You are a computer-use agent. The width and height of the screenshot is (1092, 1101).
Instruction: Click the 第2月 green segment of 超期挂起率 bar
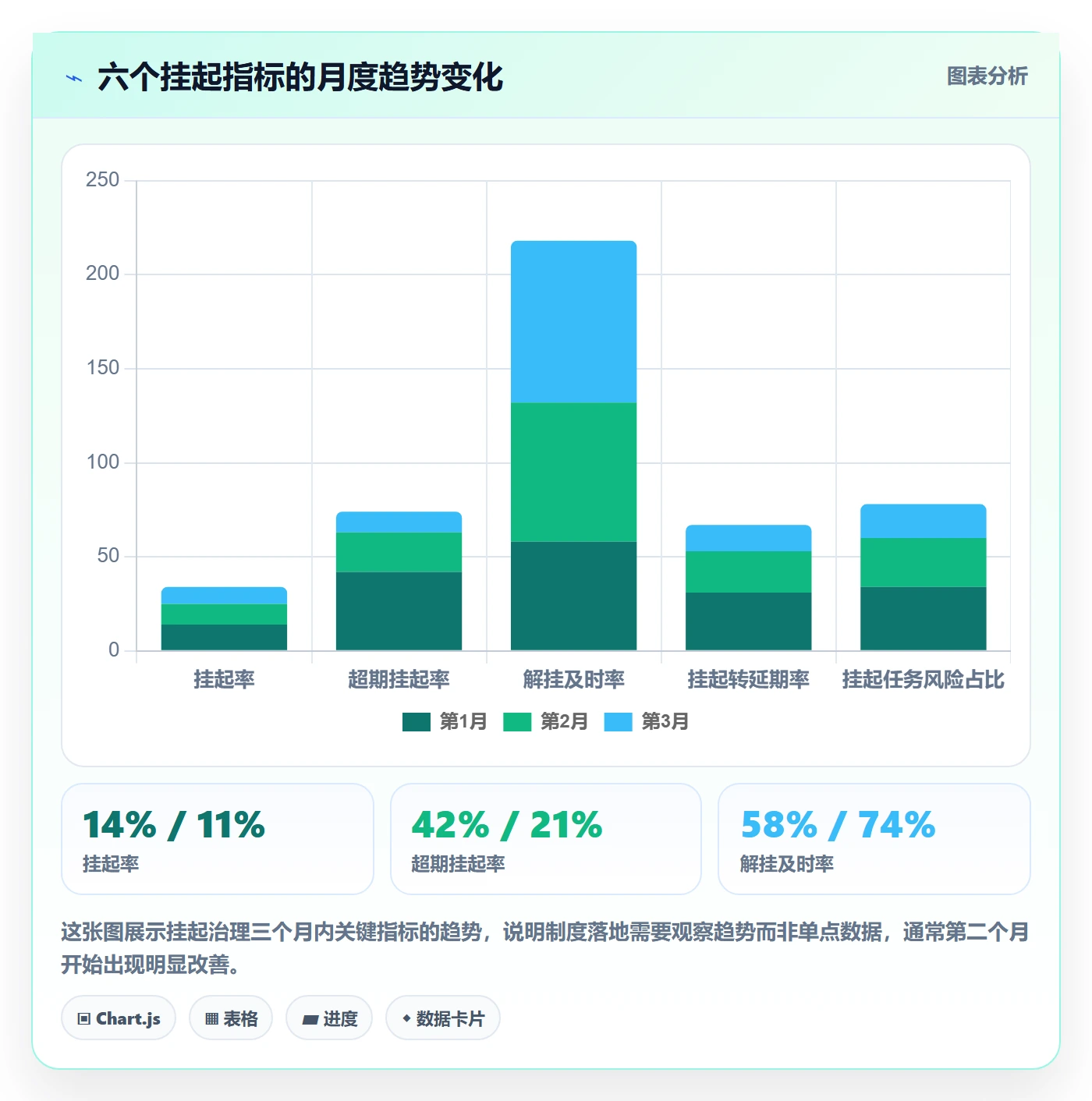[x=399, y=553]
